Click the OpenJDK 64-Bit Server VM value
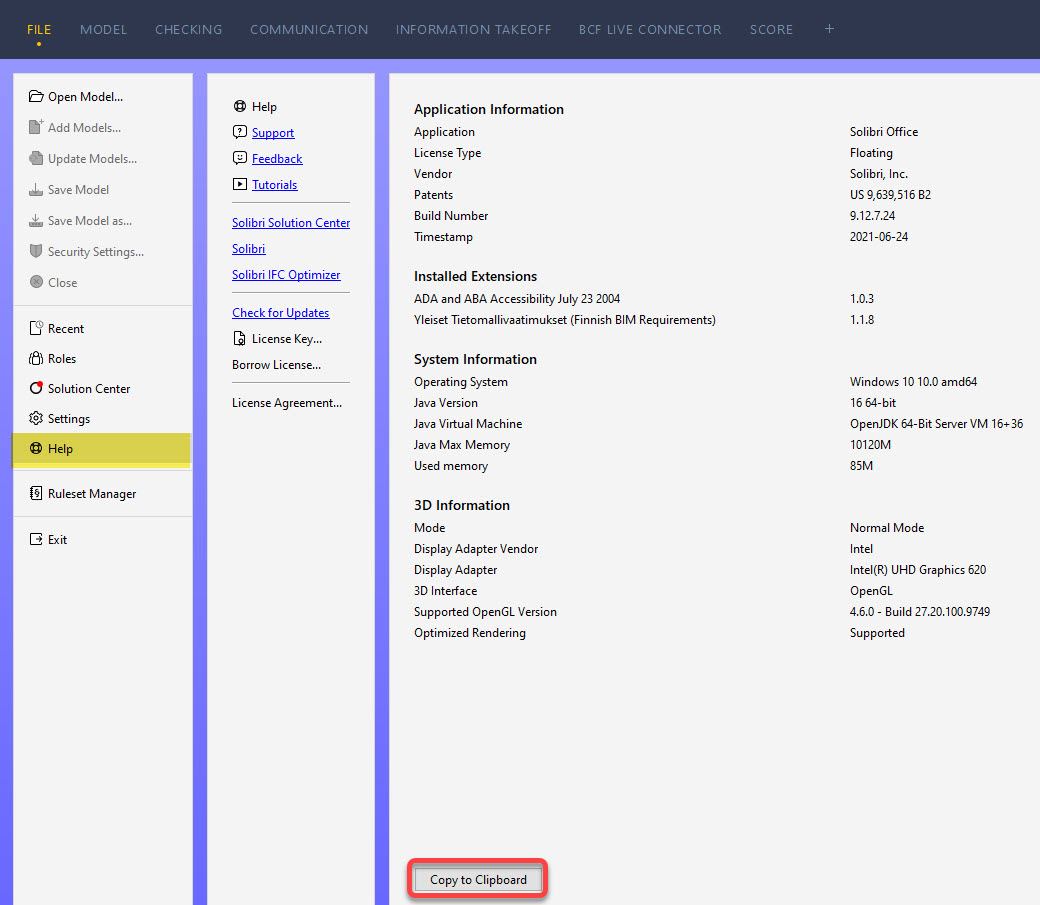 point(937,423)
